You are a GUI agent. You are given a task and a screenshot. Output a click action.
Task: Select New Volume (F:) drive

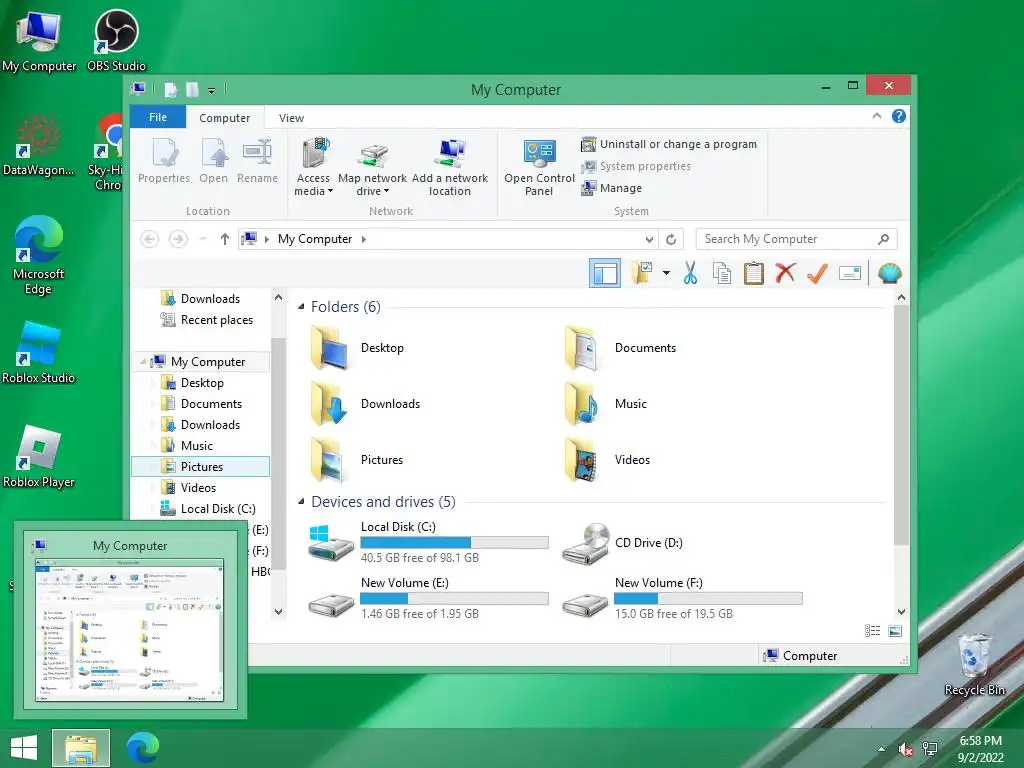pos(682,598)
